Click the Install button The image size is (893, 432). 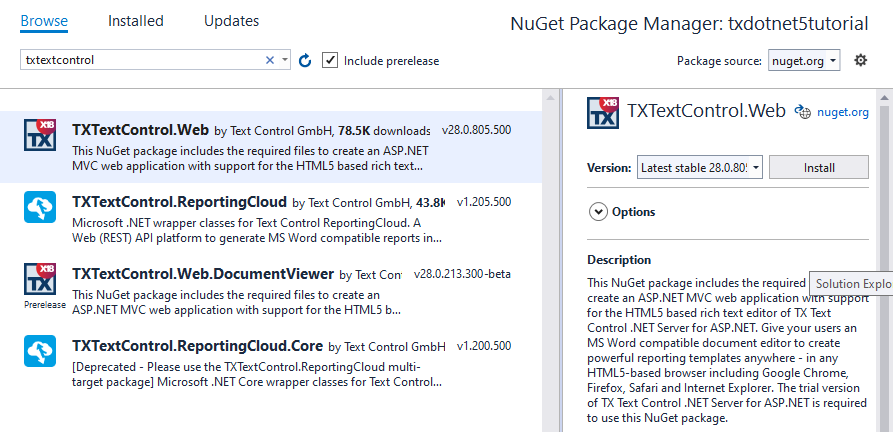(819, 167)
